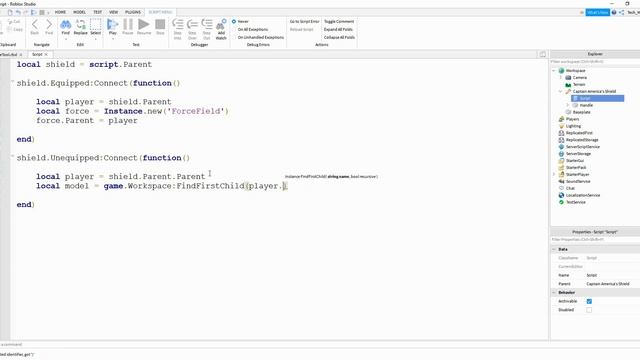The image size is (640, 360).
Task: Click the Filter workspace search field
Action: 595,62
